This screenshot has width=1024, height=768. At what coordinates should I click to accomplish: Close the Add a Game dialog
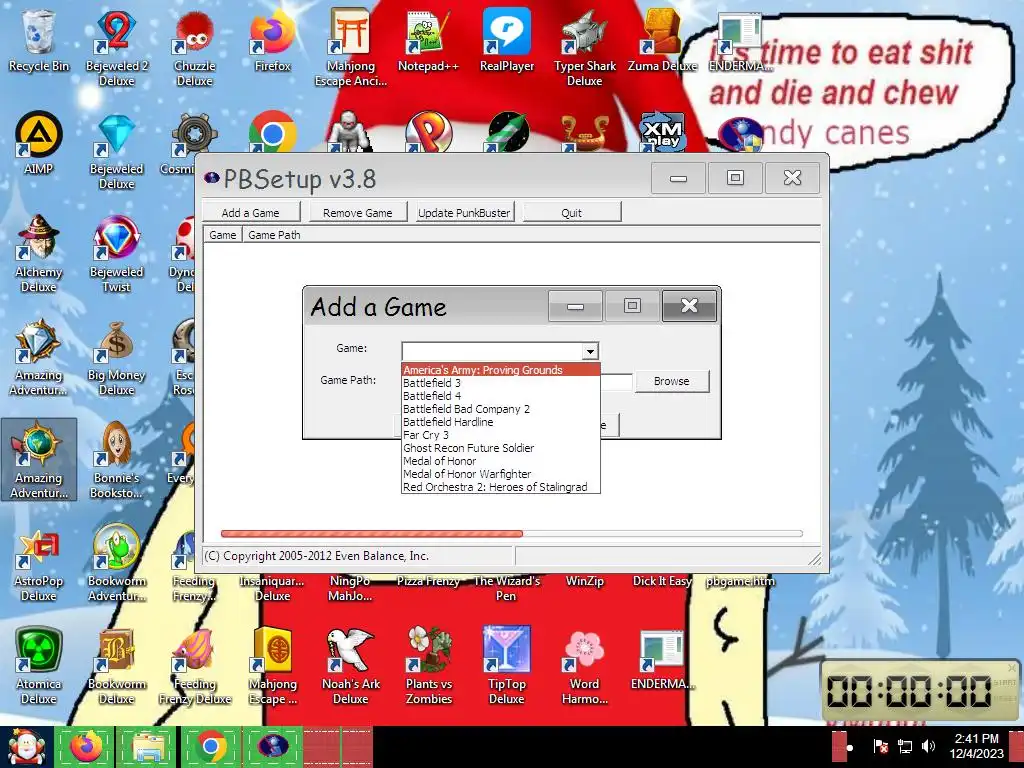click(x=689, y=306)
